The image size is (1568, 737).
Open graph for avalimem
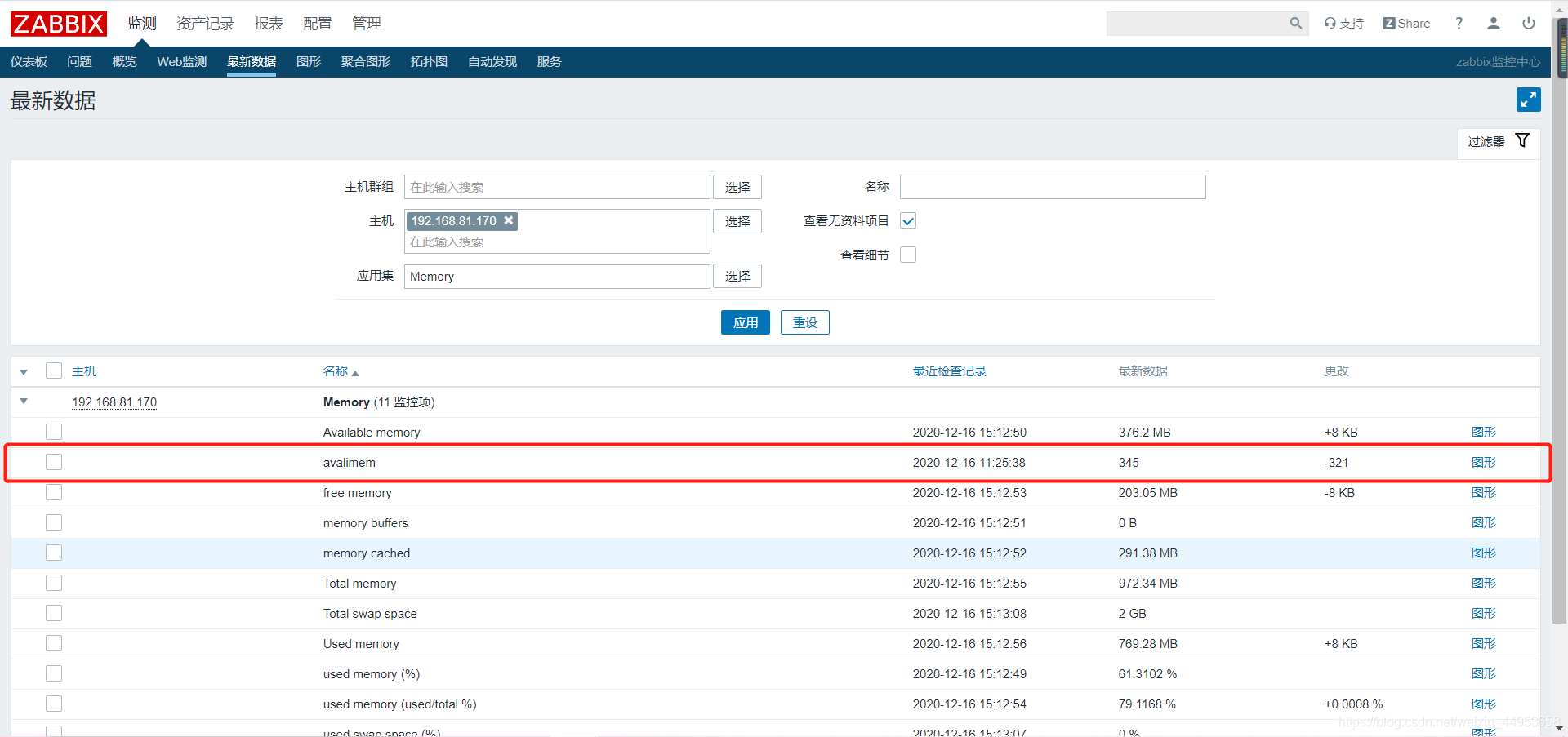click(1484, 462)
